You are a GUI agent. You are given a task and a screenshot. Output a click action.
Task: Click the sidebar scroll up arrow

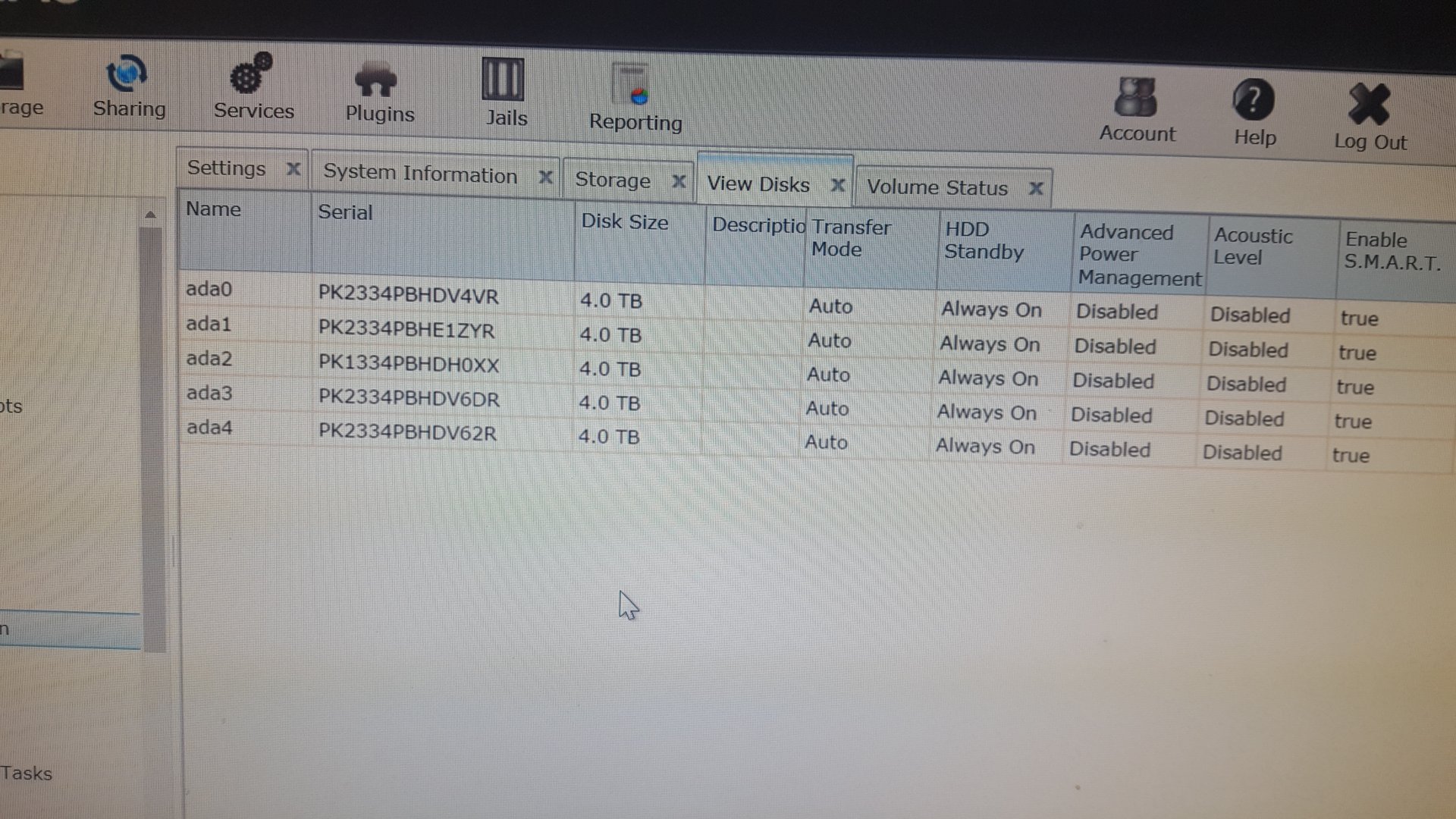click(150, 215)
